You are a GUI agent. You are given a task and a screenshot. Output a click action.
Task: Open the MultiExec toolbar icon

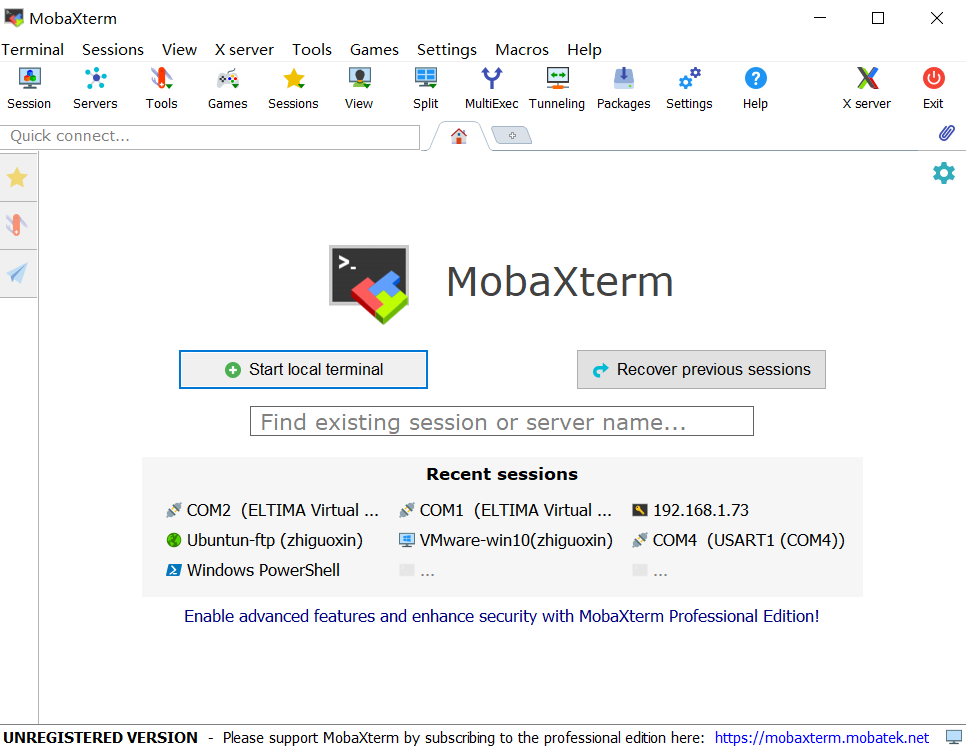[491, 88]
